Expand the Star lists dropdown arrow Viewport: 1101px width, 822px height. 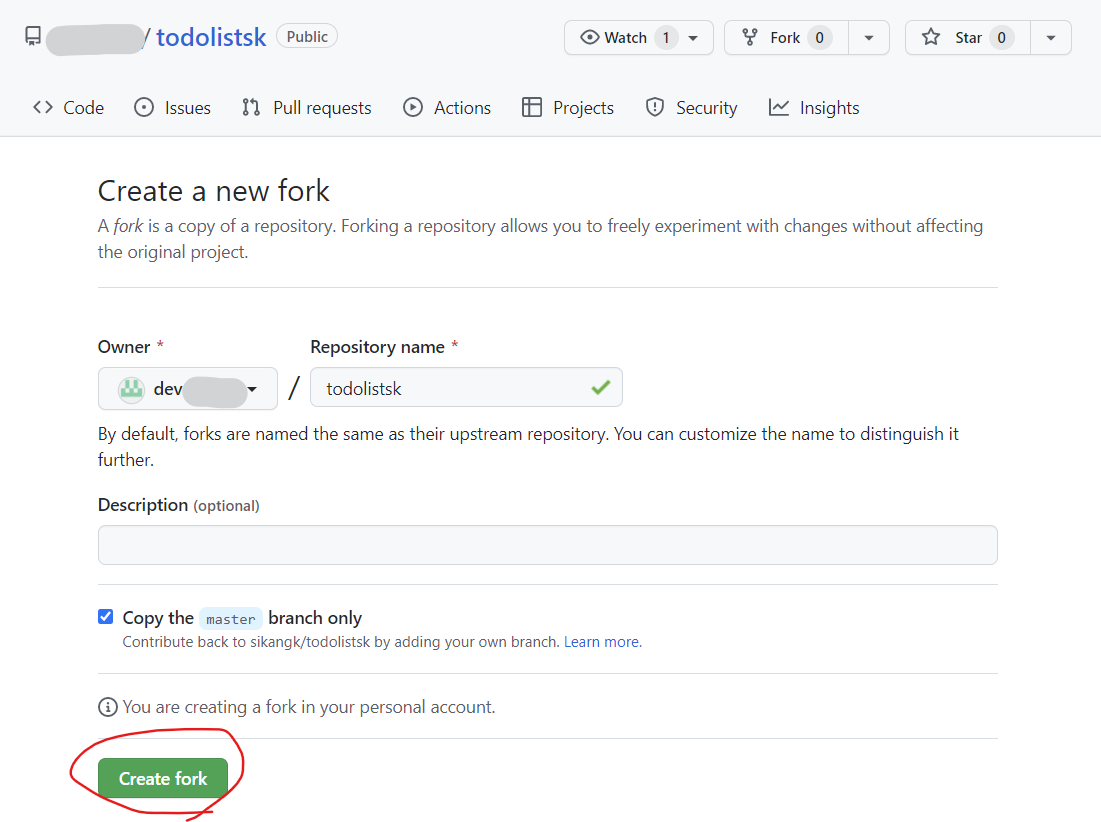(1051, 38)
